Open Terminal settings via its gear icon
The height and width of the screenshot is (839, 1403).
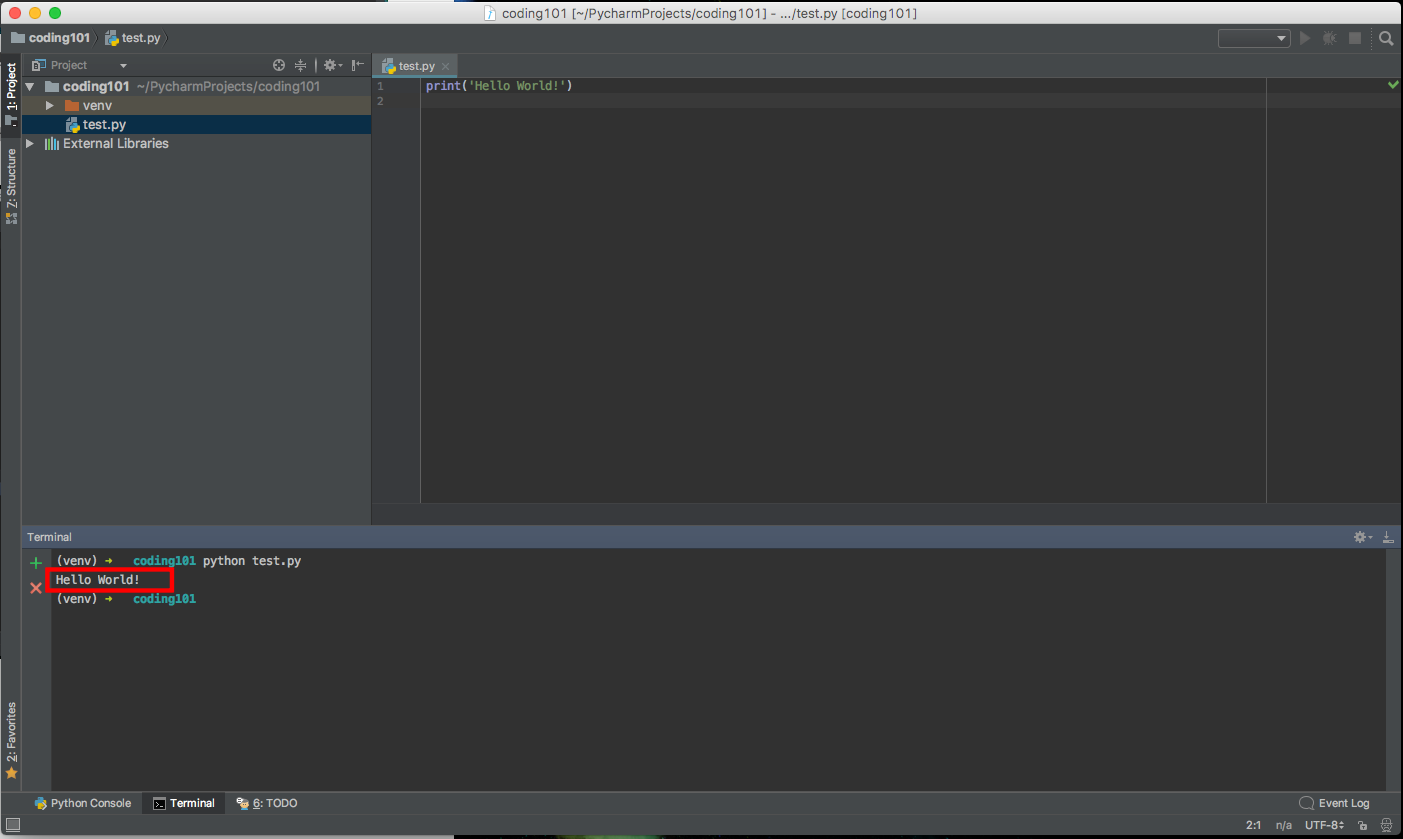point(1360,536)
